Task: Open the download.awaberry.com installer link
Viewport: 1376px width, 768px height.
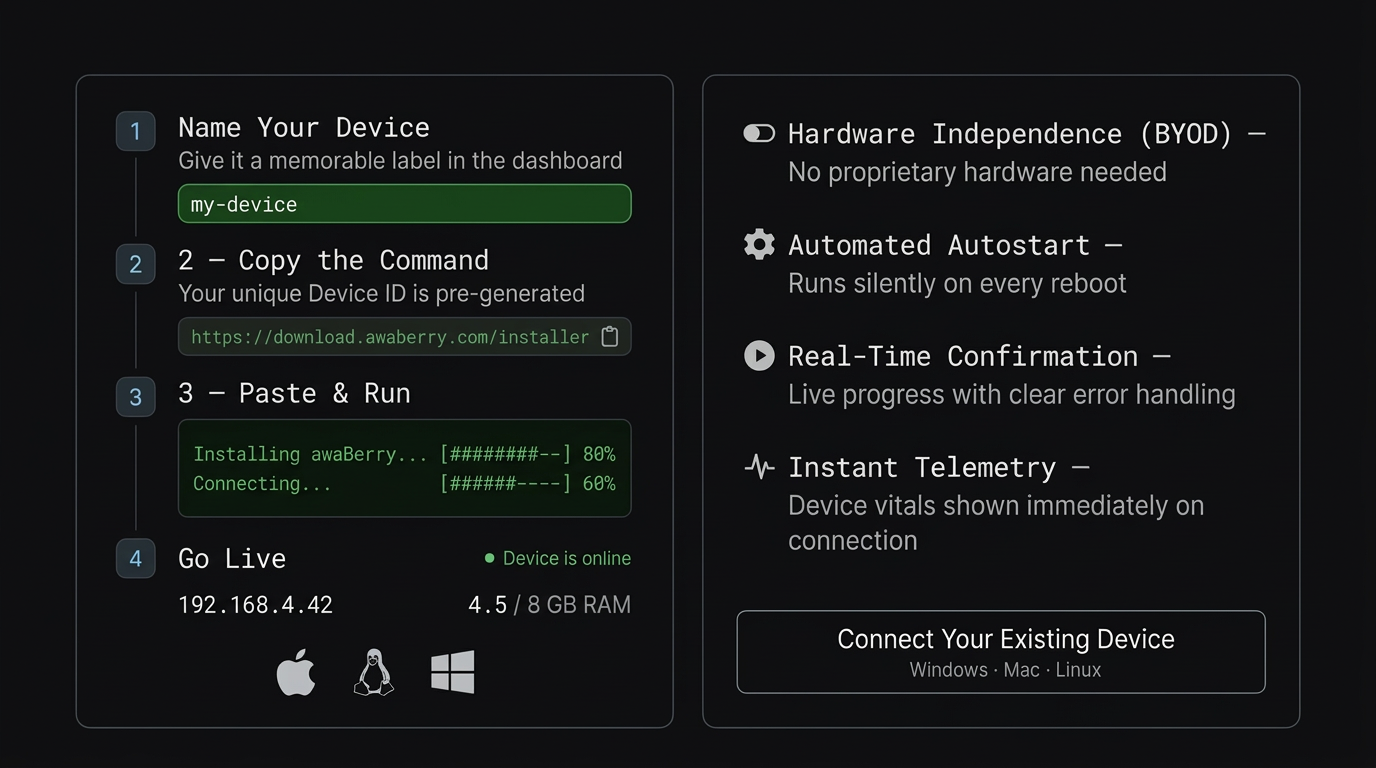Action: pos(390,337)
